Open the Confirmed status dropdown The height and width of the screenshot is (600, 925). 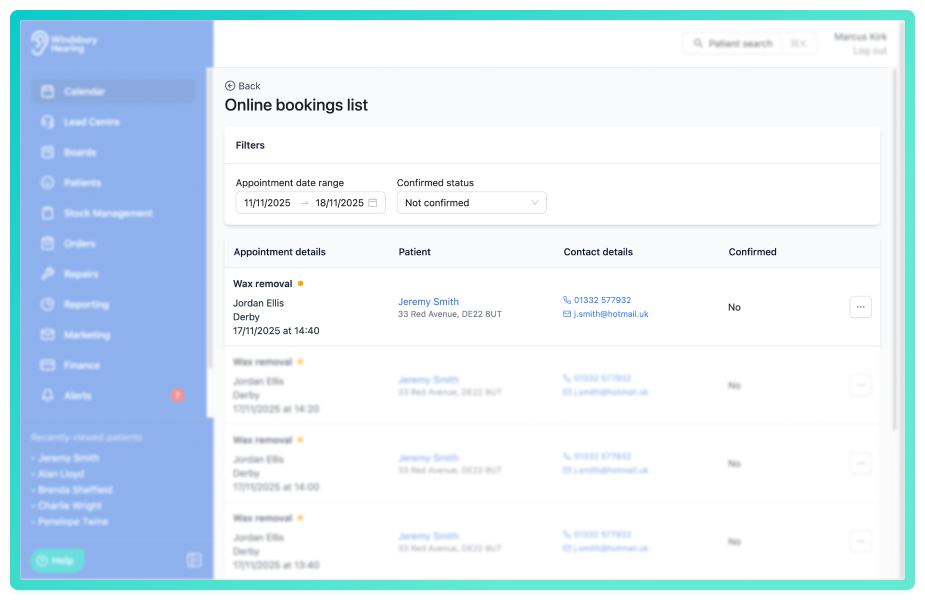[471, 203]
